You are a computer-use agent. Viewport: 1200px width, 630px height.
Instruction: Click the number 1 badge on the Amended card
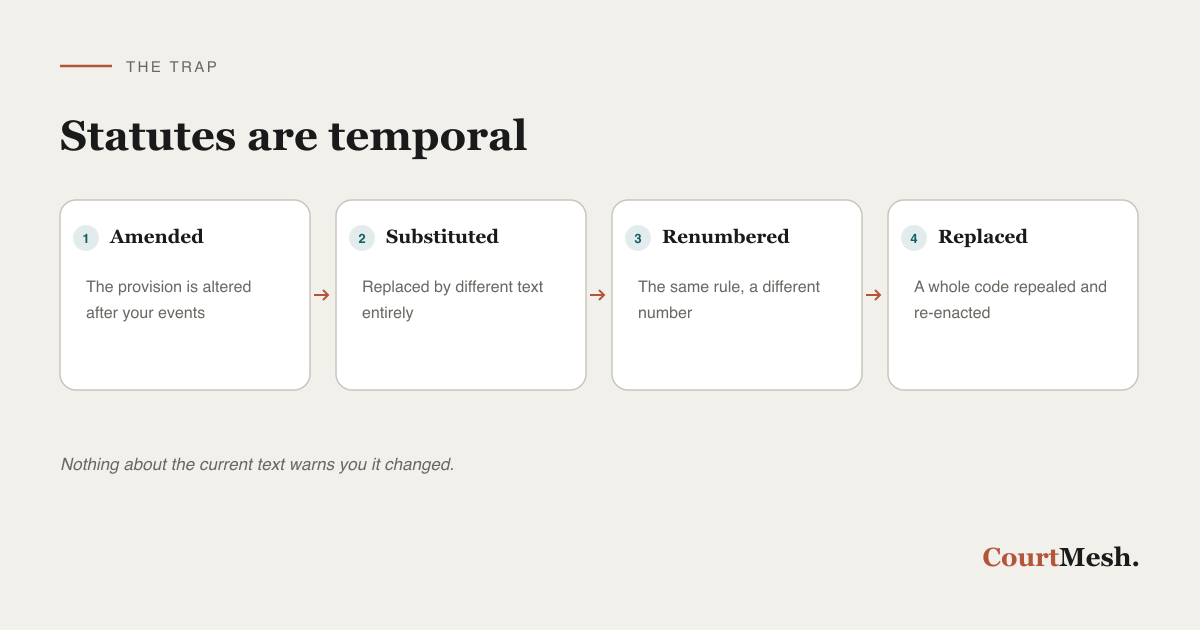[x=86, y=238]
